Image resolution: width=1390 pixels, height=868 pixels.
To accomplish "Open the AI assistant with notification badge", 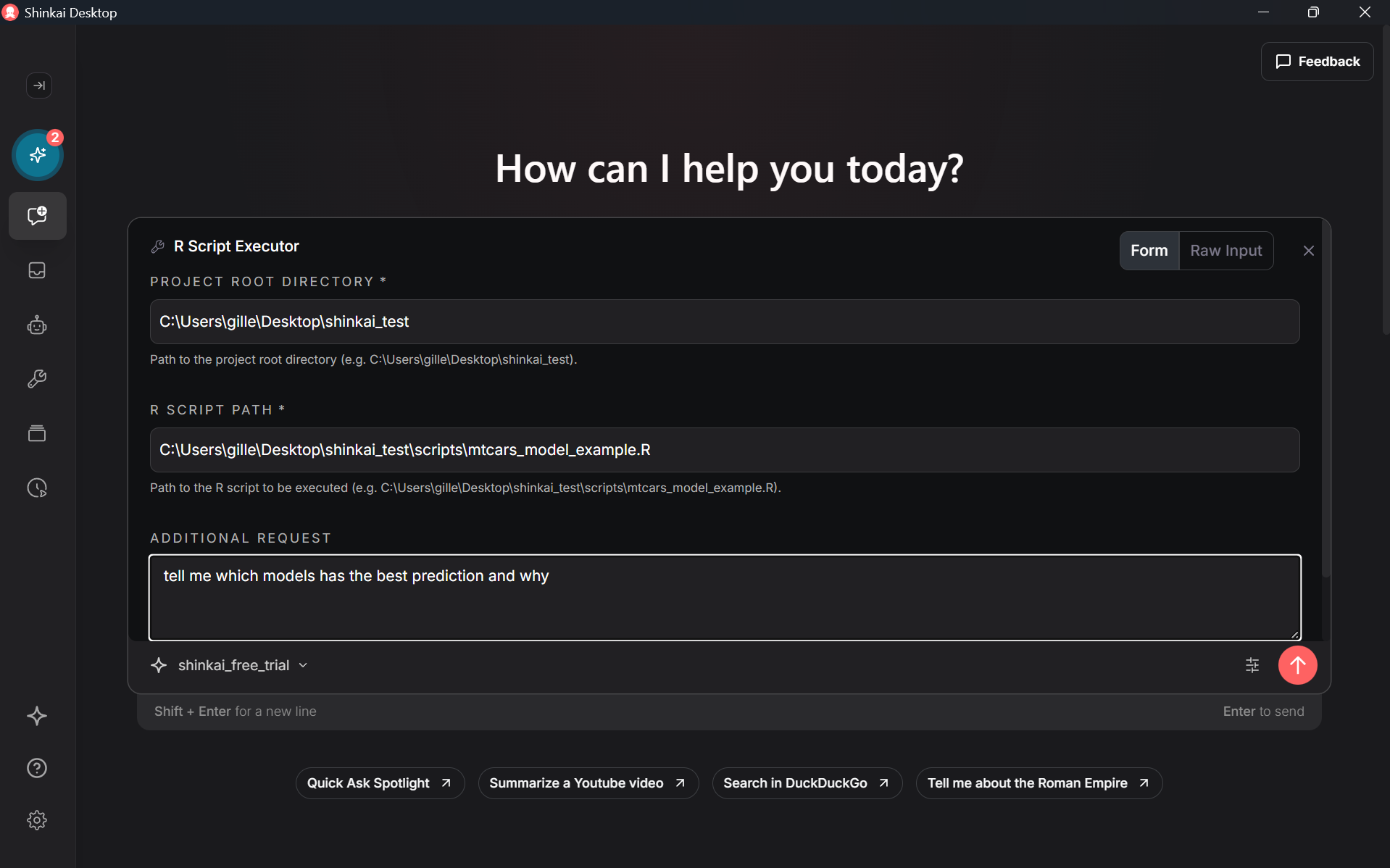I will pyautogui.click(x=38, y=155).
